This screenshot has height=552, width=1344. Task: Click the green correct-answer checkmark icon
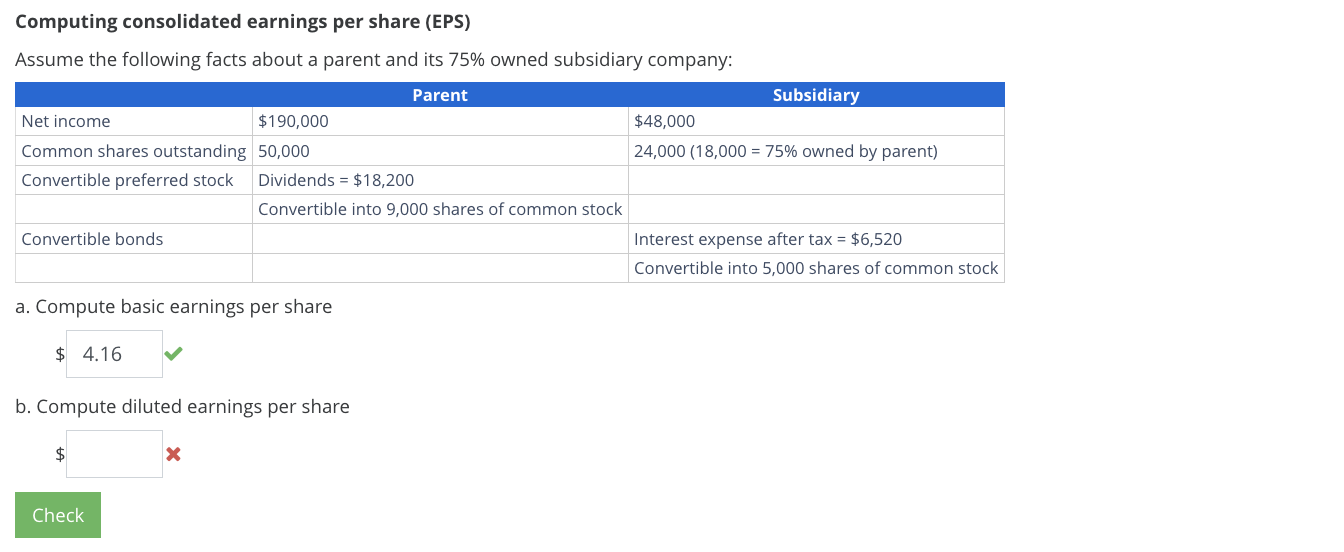tap(174, 353)
